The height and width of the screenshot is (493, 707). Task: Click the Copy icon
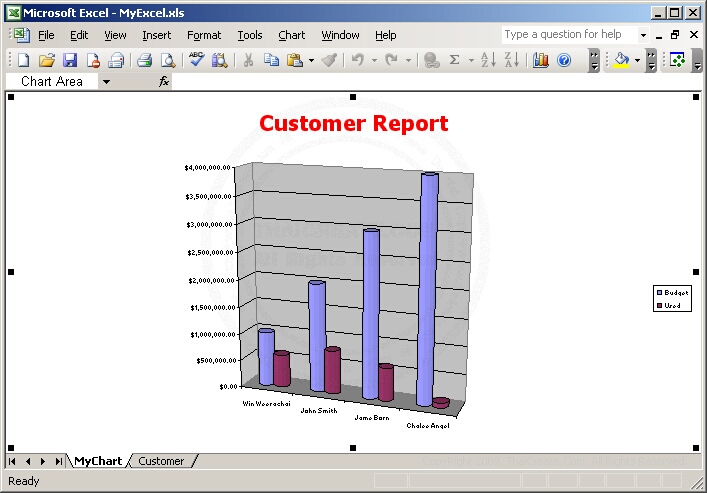[271, 60]
